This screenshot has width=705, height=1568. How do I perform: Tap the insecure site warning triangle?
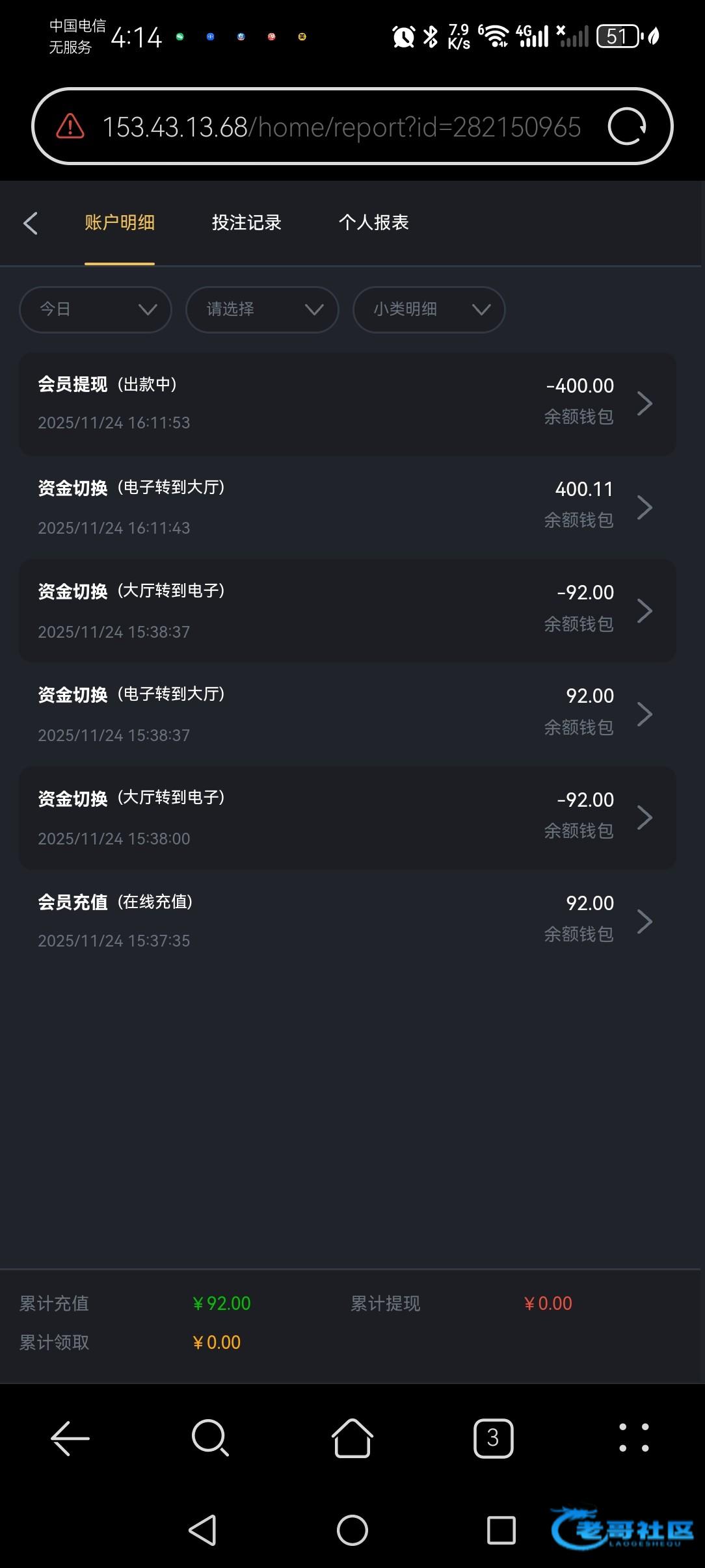point(70,127)
